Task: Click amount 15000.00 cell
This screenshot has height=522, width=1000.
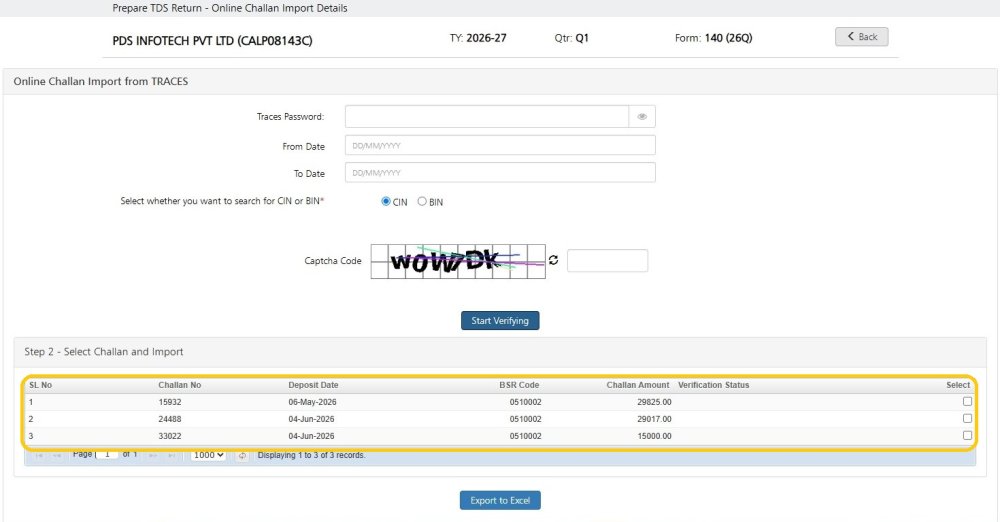Action: pos(654,436)
